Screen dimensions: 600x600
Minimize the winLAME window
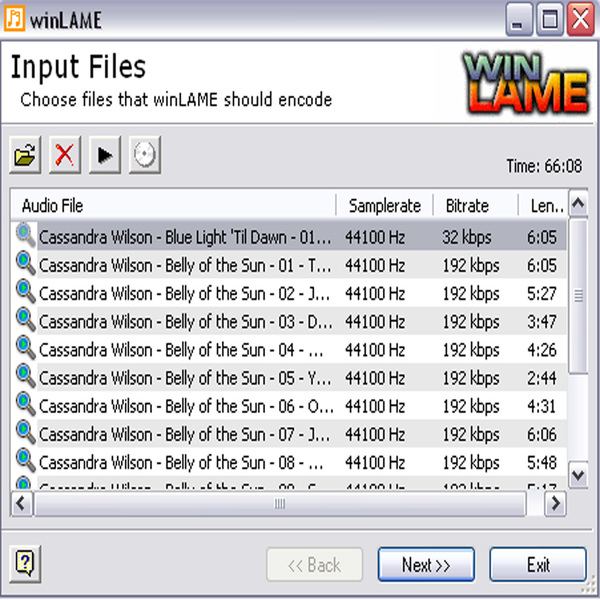tap(519, 19)
